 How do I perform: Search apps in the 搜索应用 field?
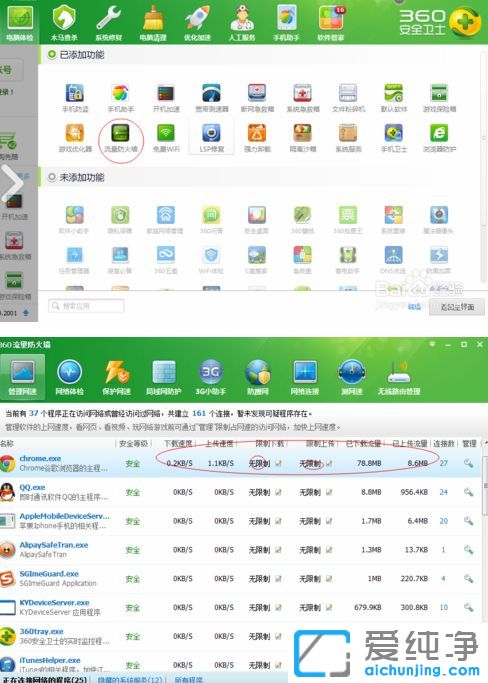click(86, 306)
